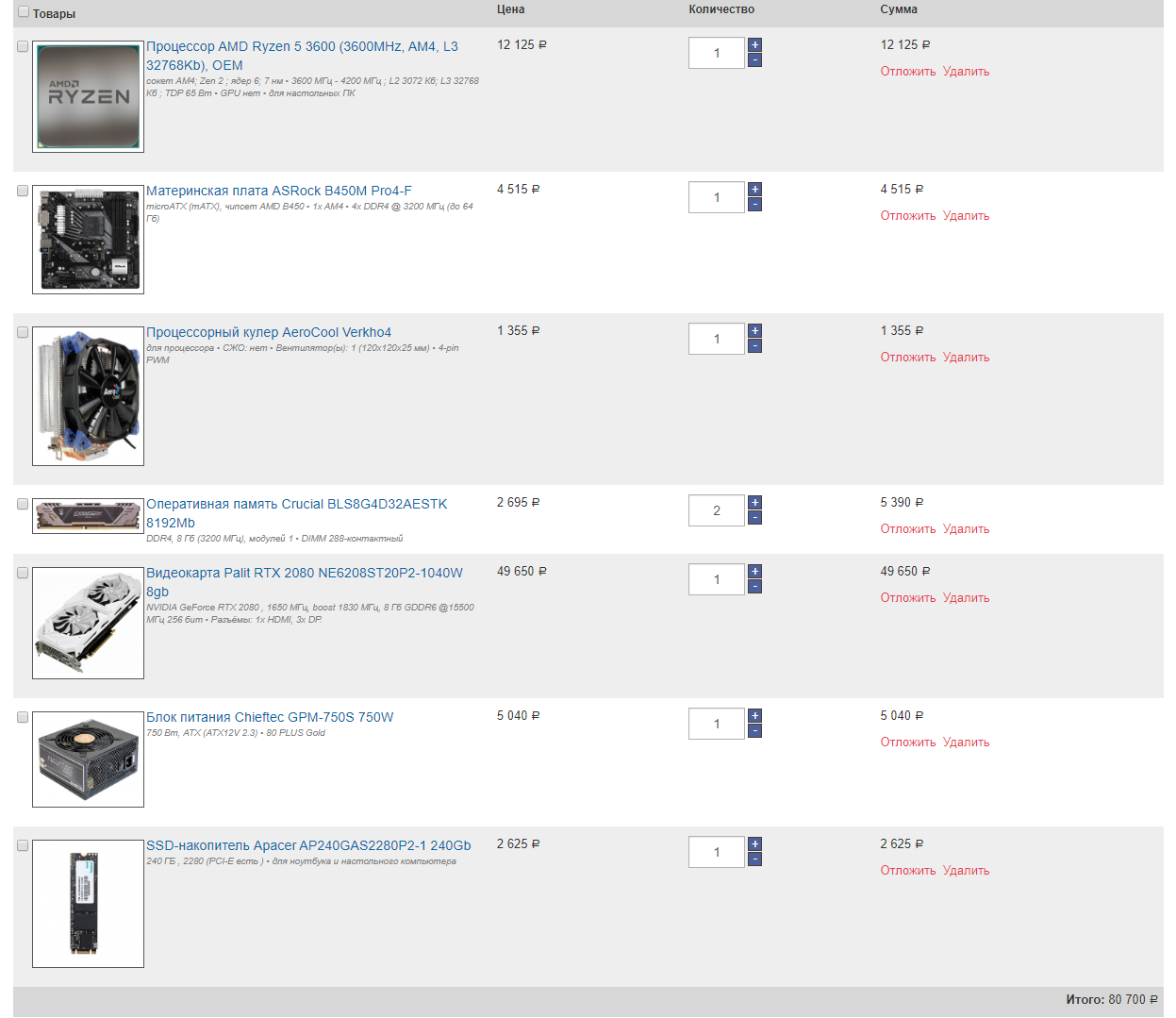
Task: Click the quantity field for AeroCool cooler
Action: (x=717, y=339)
